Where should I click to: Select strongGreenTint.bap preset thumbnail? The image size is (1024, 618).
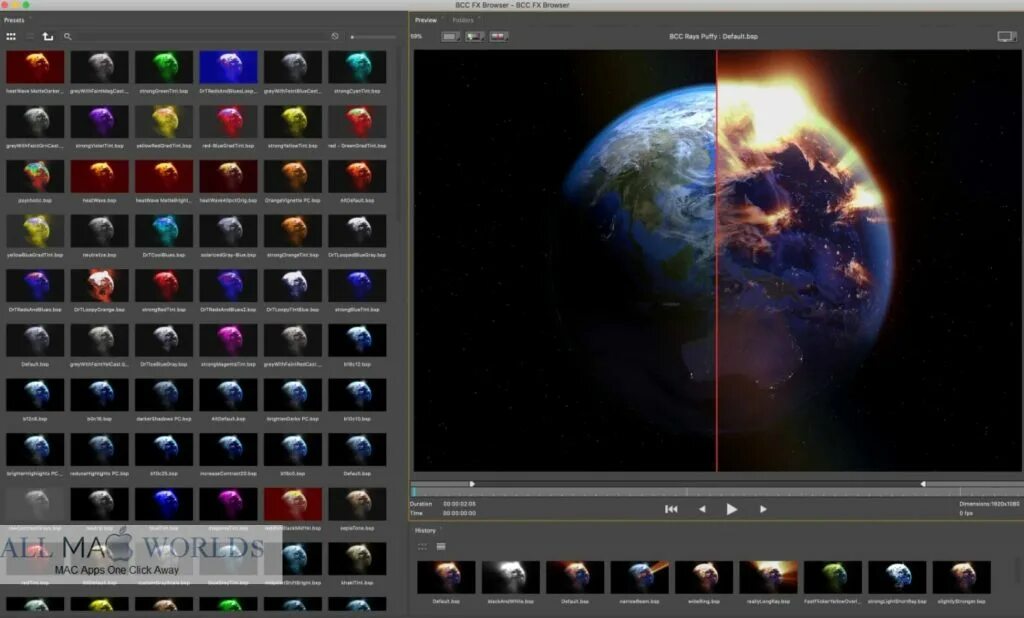[163, 67]
